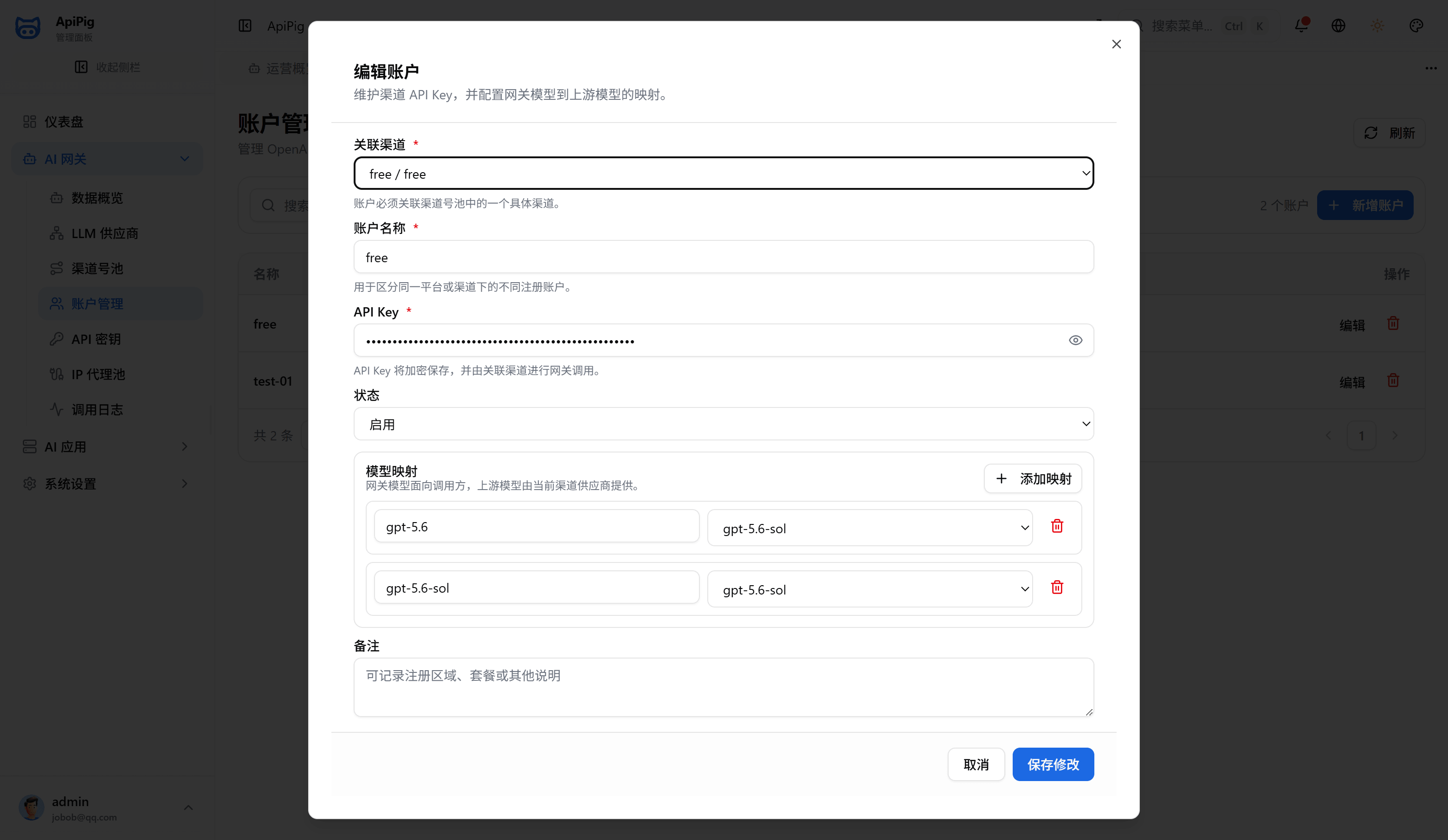Click the next page arrow
This screenshot has width=1448, height=840.
click(1395, 435)
